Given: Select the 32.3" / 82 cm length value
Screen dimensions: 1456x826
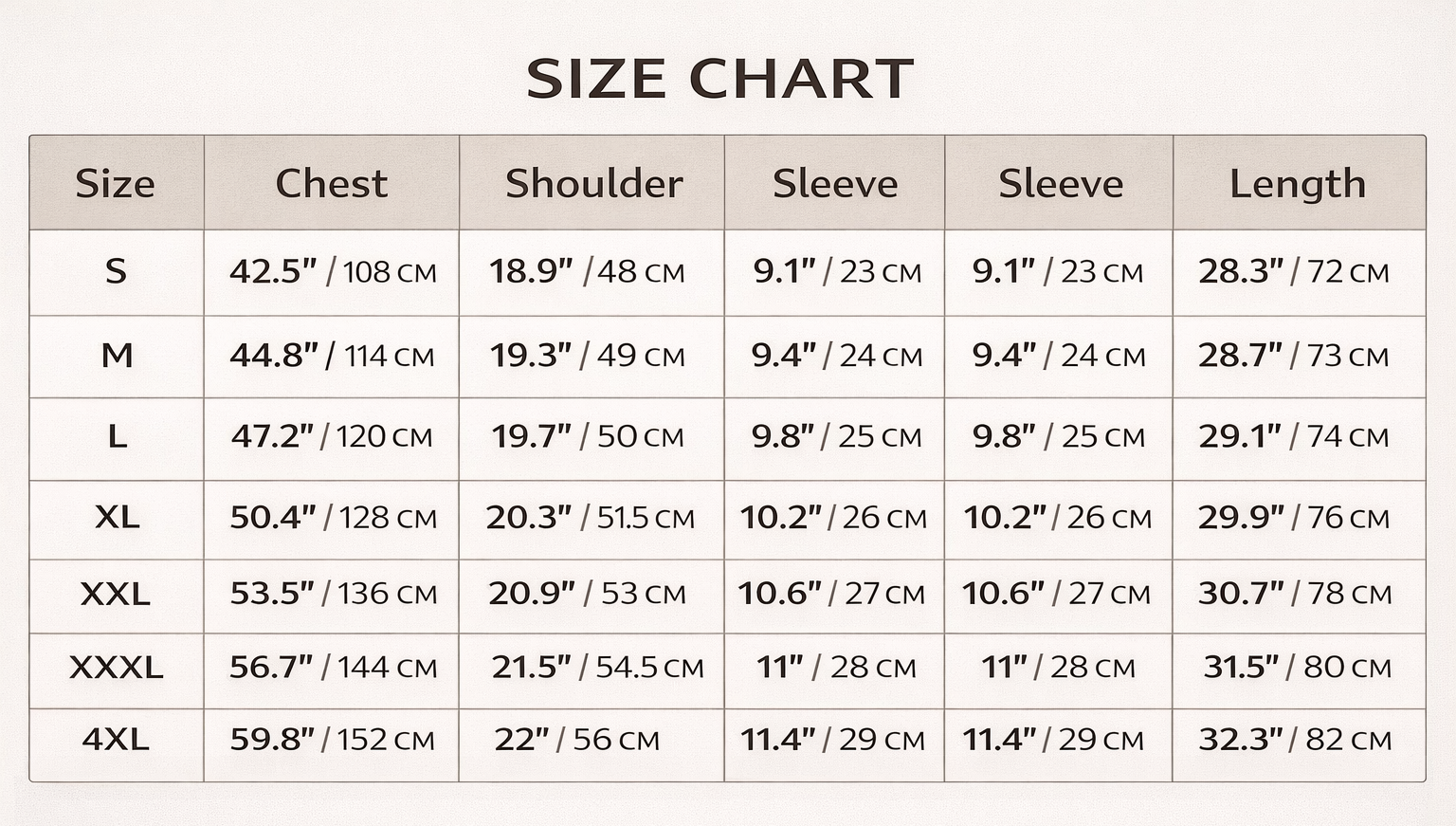Looking at the screenshot, I should (1295, 740).
